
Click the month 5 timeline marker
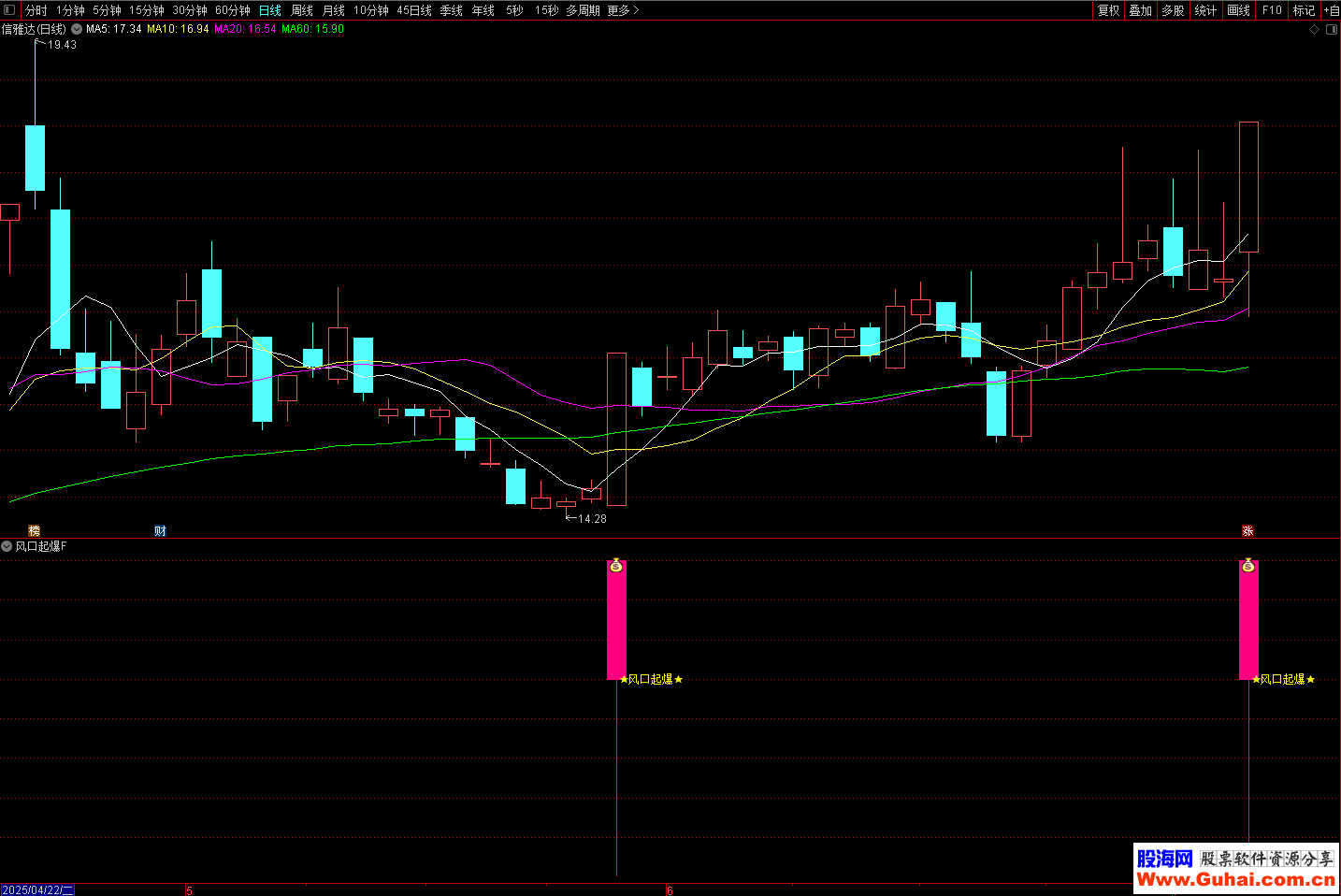click(x=189, y=890)
